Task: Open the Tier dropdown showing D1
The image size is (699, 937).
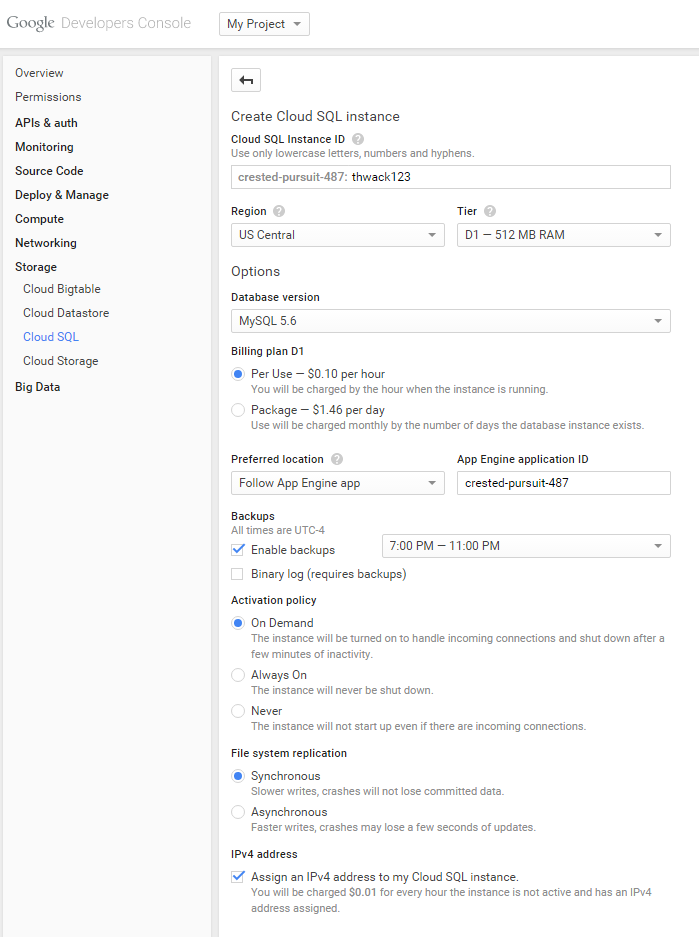Action: pos(563,235)
